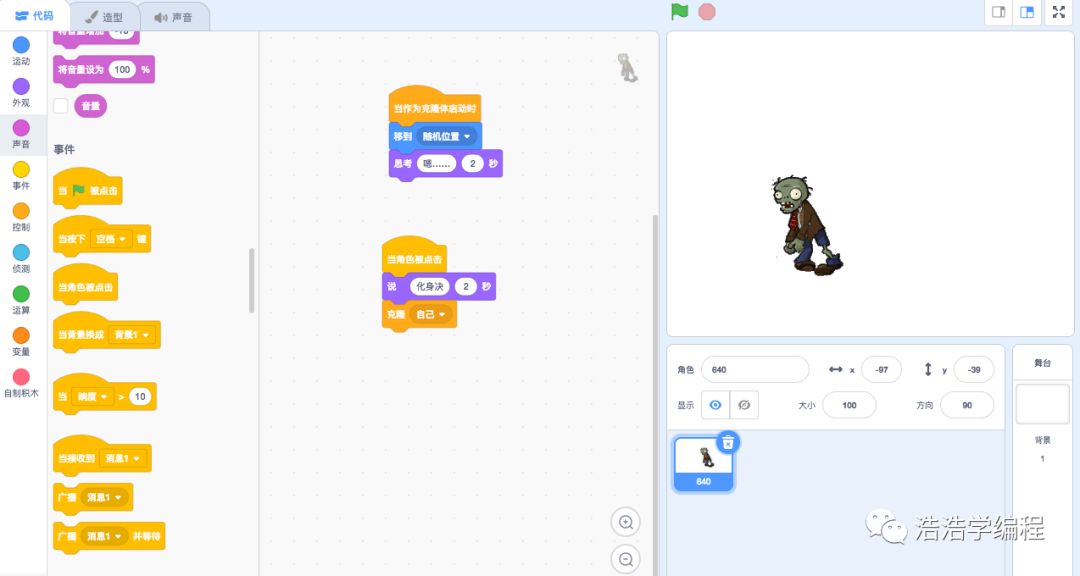The height and width of the screenshot is (576, 1080).
Task: Select the 侦测 block category
Action: click(21, 259)
